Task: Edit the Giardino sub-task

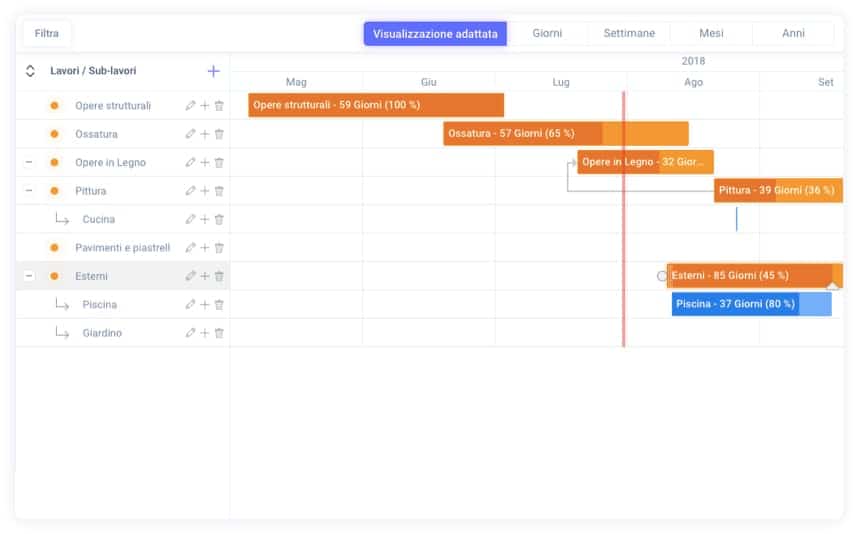Action: pyautogui.click(x=190, y=333)
